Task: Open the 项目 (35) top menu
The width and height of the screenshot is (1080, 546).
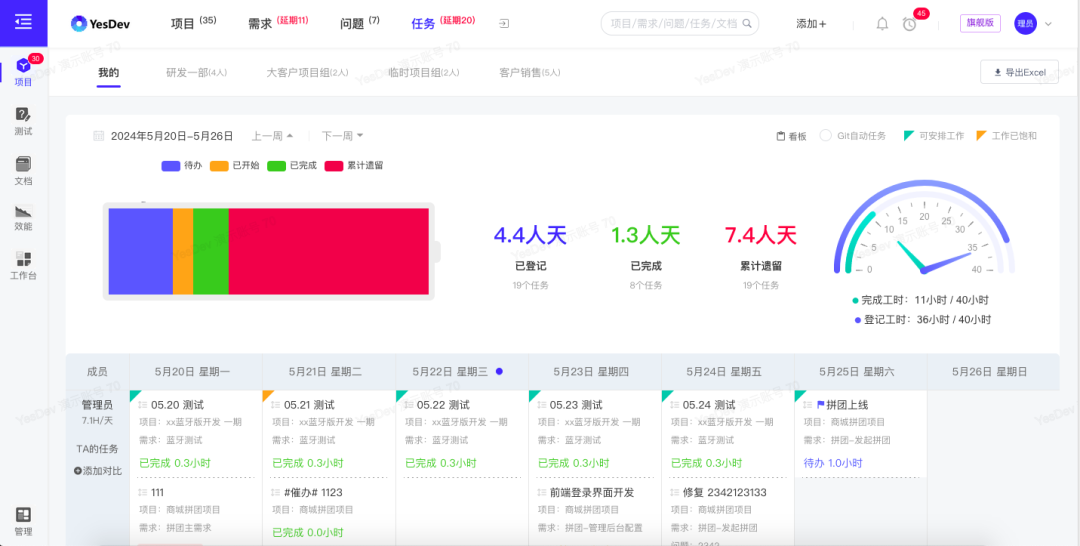Action: (194, 23)
